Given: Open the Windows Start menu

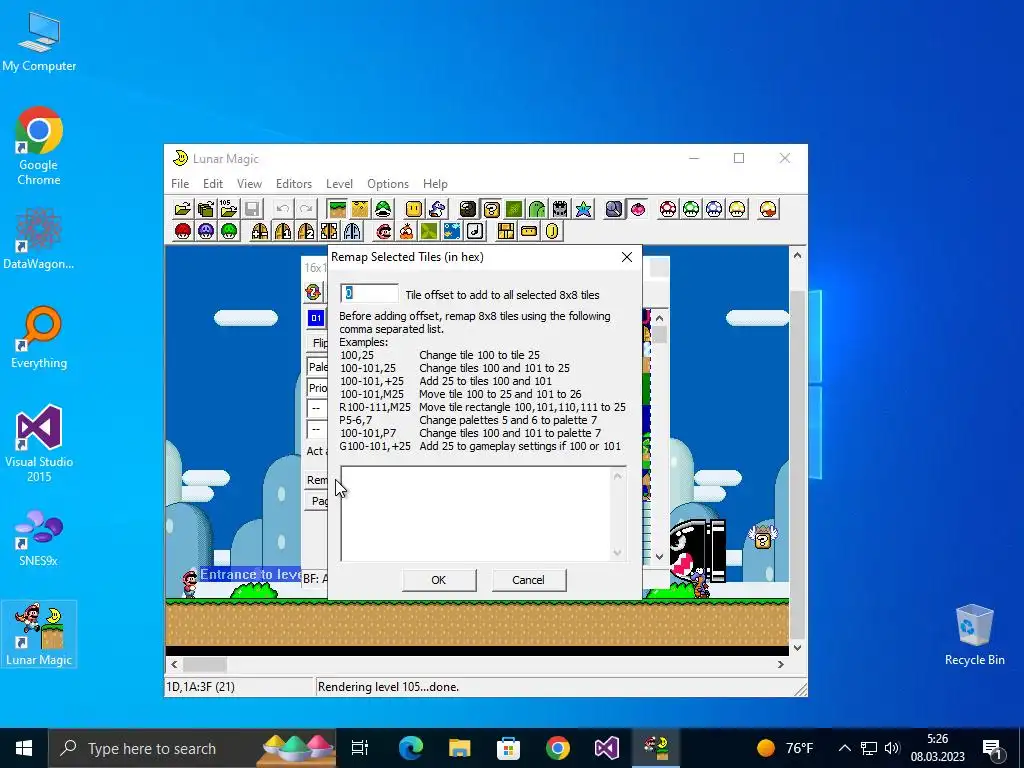Looking at the screenshot, I should (24, 748).
